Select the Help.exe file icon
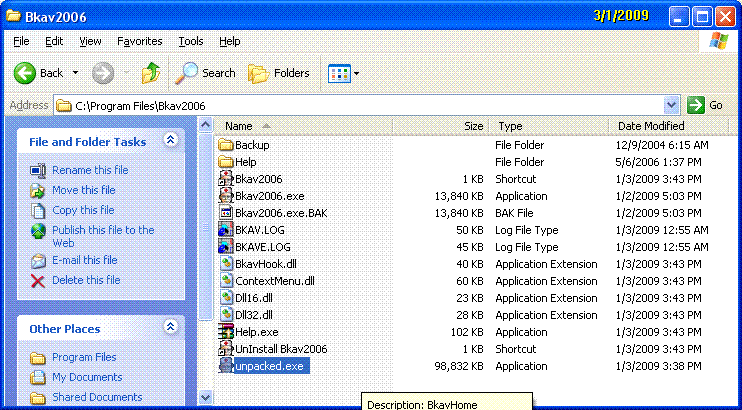This screenshot has height=410, width=742. [x=226, y=332]
